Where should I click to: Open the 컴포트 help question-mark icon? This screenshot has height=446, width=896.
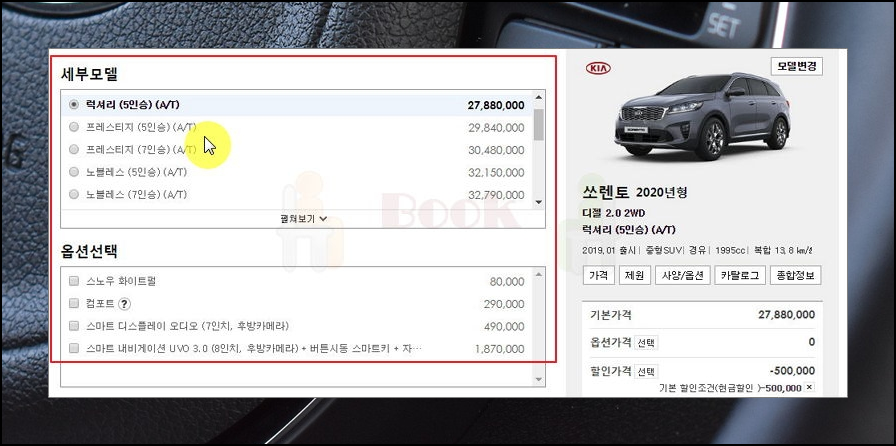(x=124, y=304)
